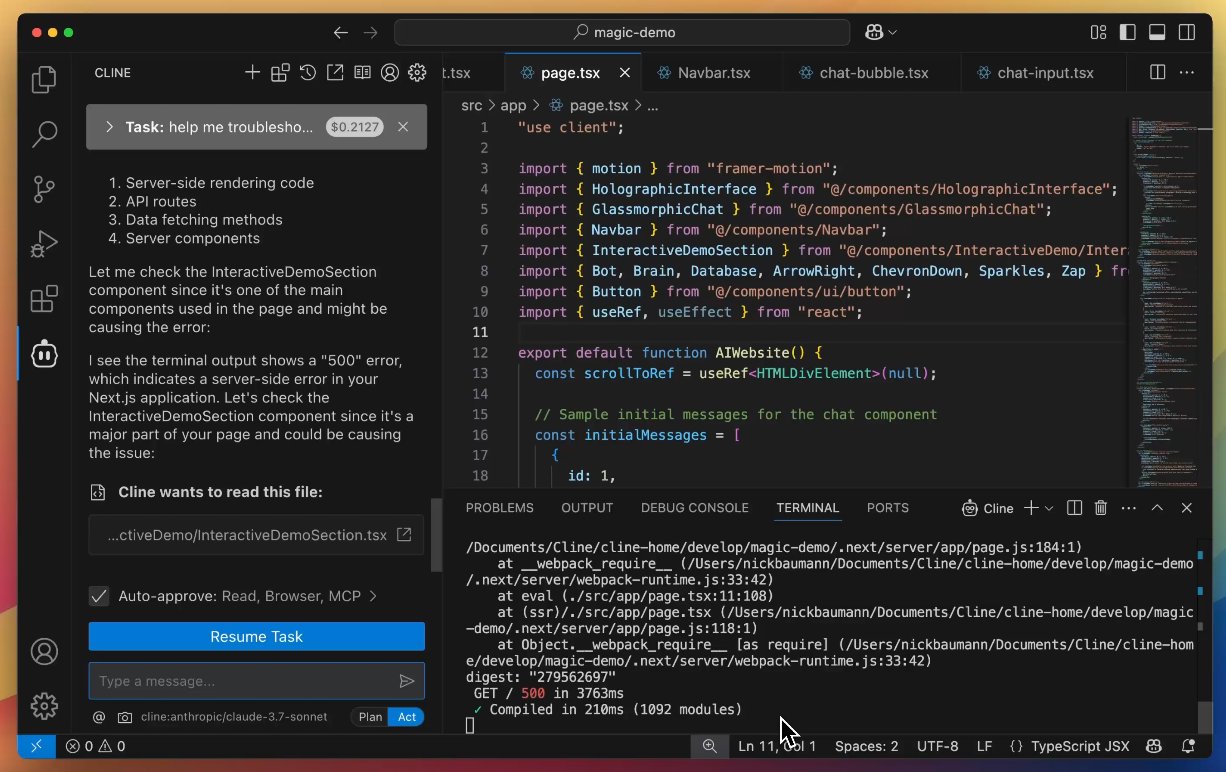
Task: Open remote window indicator in status bar
Action: coord(38,746)
